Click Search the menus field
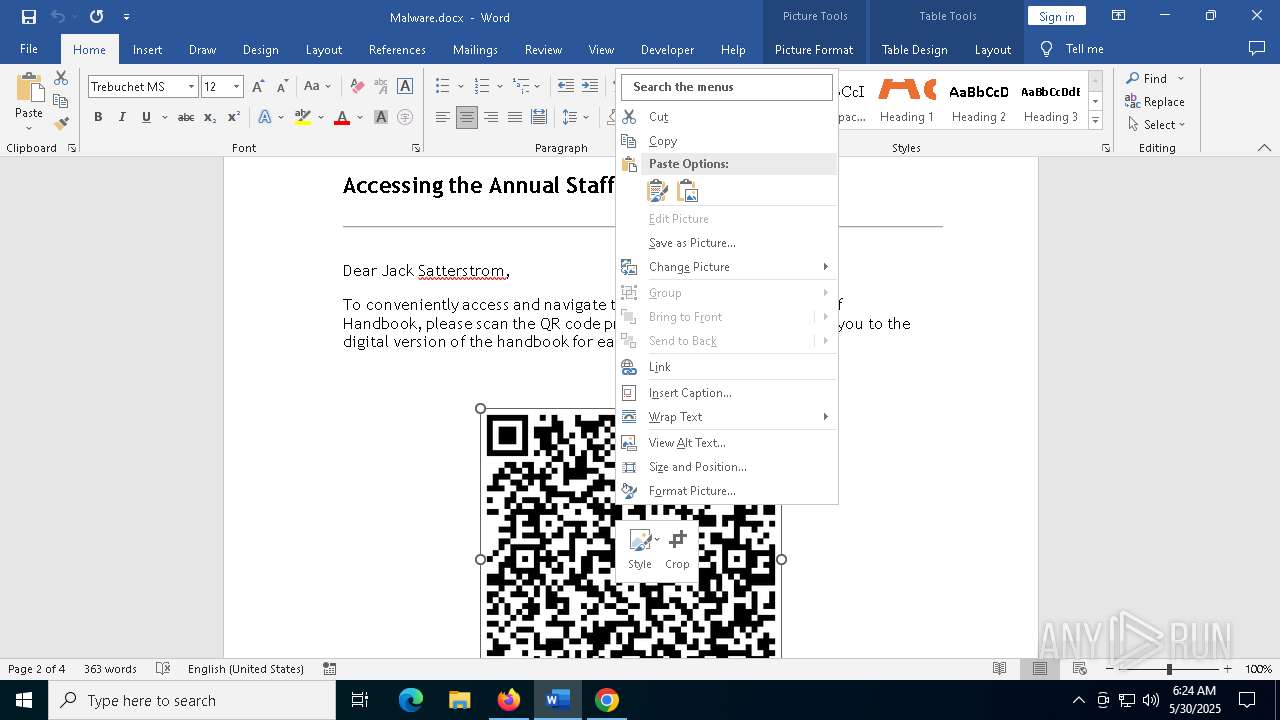 click(727, 87)
